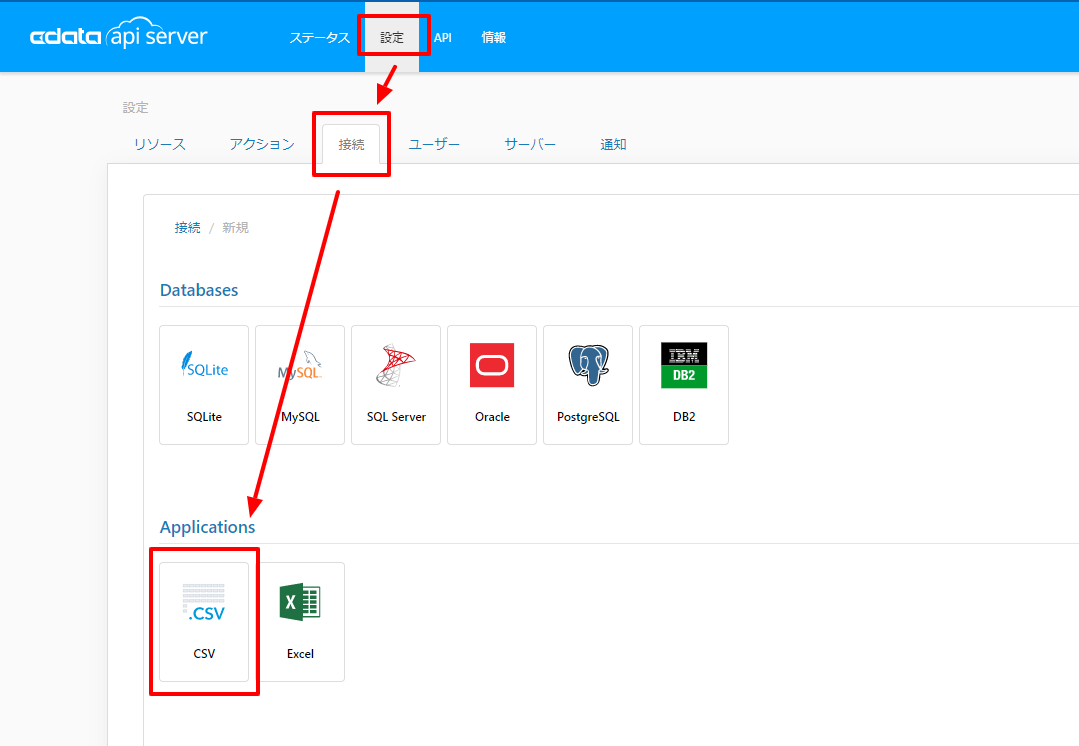Open the API menu item
This screenshot has height=746, width=1079.
pos(442,38)
